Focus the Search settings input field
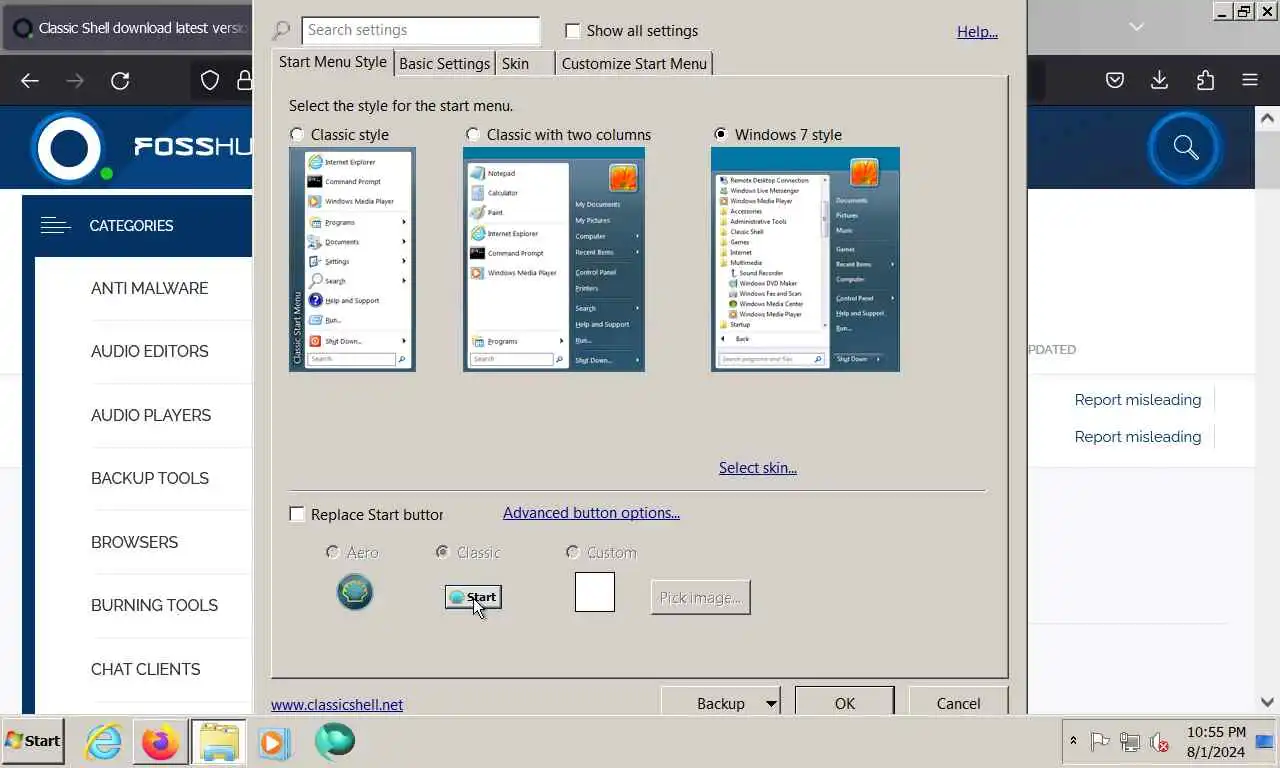The image size is (1280, 768). (420, 31)
